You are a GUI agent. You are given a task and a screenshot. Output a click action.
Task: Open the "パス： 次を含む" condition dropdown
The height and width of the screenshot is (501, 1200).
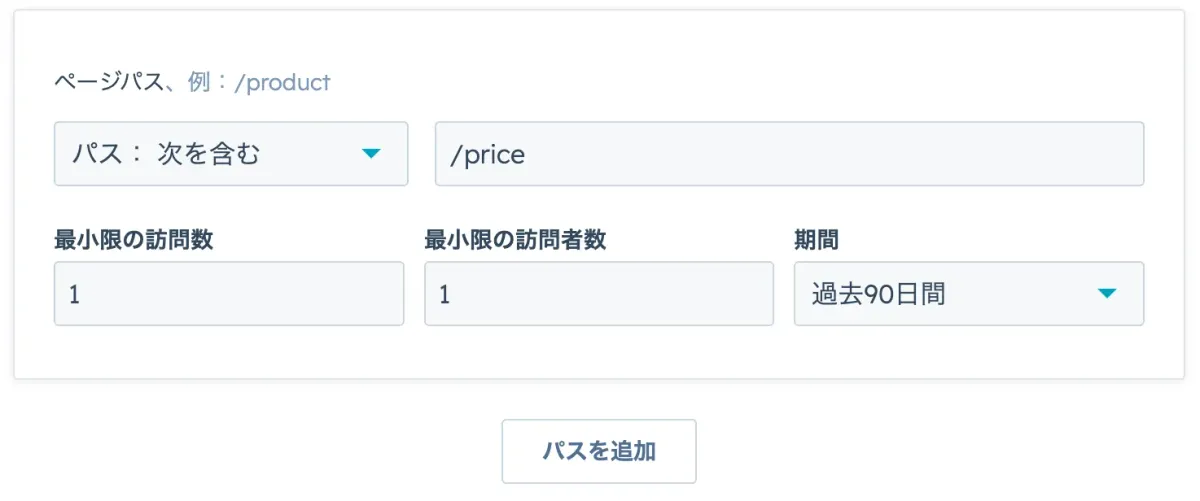231,154
